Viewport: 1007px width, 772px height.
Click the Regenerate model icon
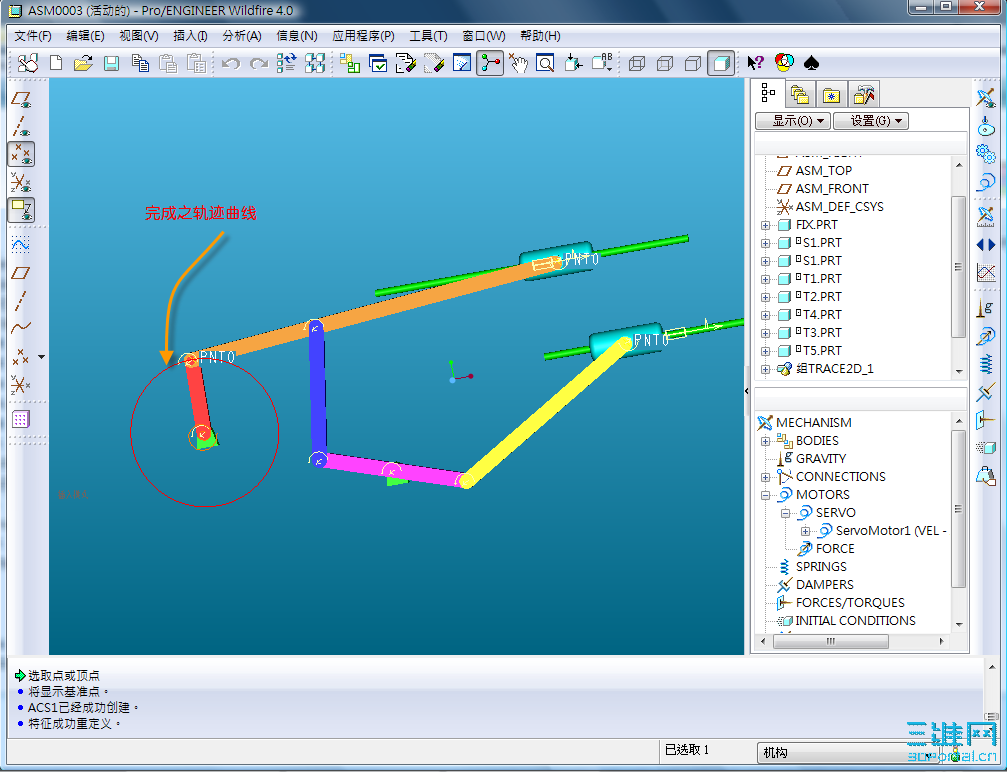click(x=286, y=63)
